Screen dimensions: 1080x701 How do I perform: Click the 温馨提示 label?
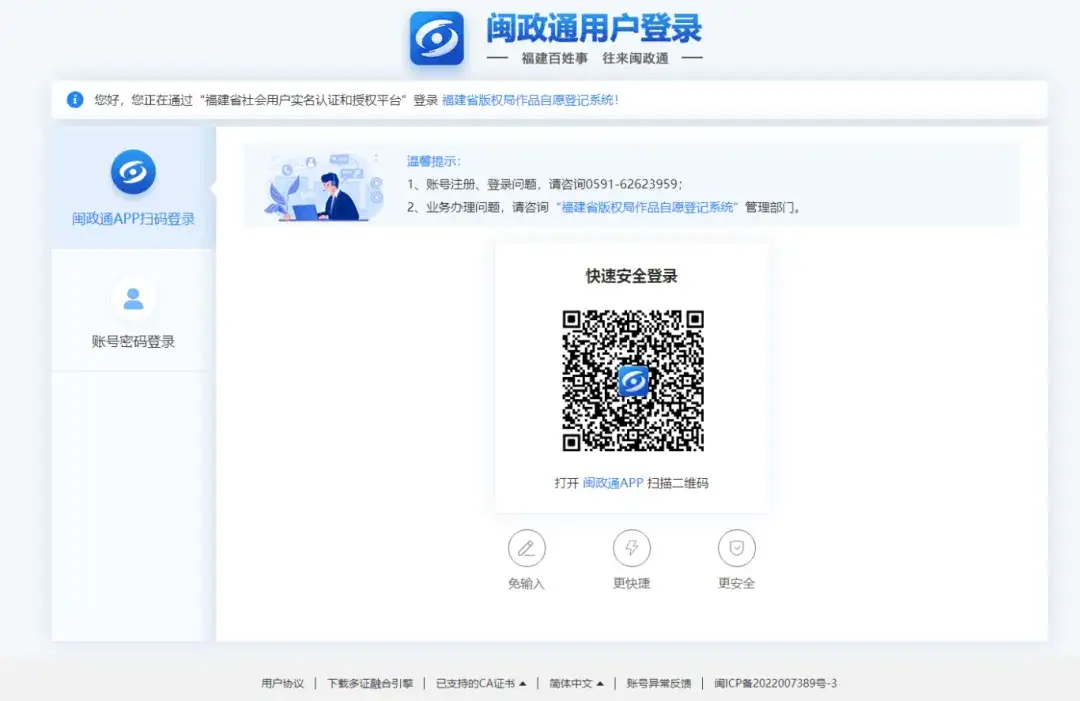click(x=434, y=161)
